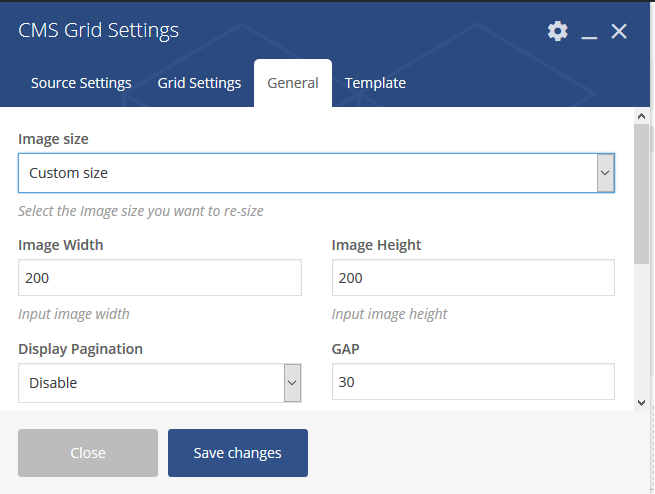Focus the Image Height input box
Image resolution: width=655 pixels, height=494 pixels.
[x=473, y=278]
